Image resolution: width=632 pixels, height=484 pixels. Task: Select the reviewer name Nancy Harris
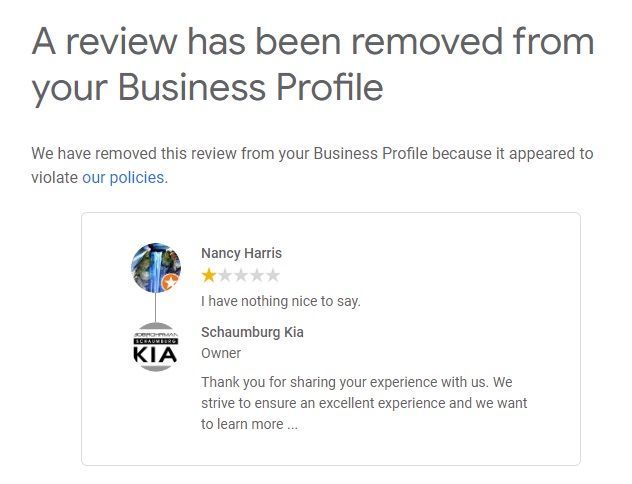point(241,254)
